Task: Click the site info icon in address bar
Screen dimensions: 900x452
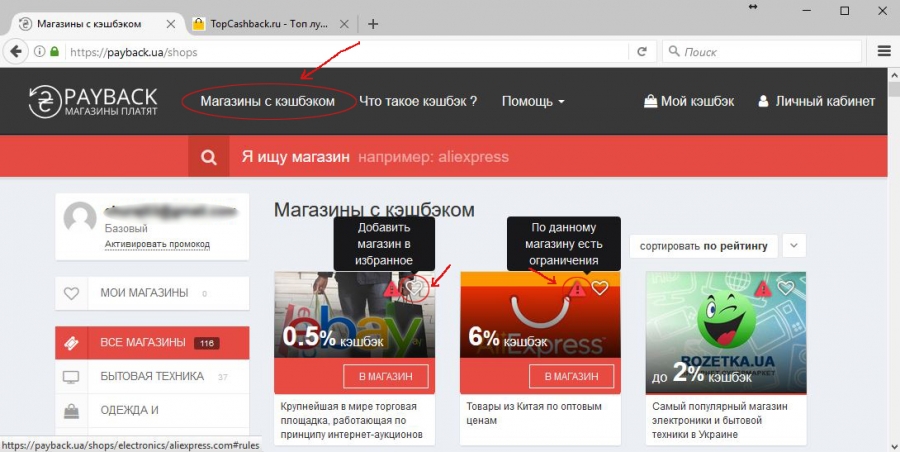Action: 39,52
